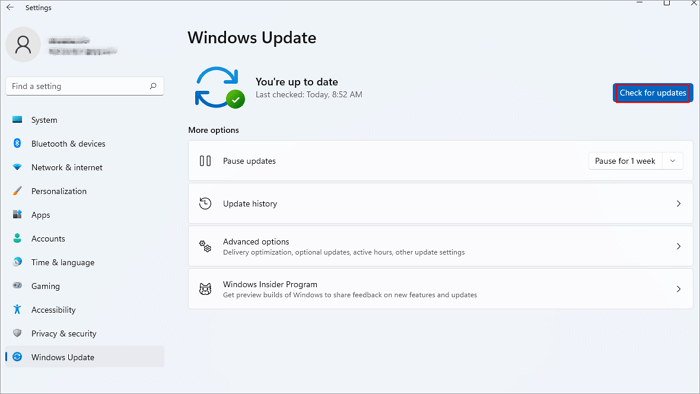Select the Windows Update sidebar entry
Image resolution: width=700 pixels, height=394 pixels.
(x=85, y=357)
